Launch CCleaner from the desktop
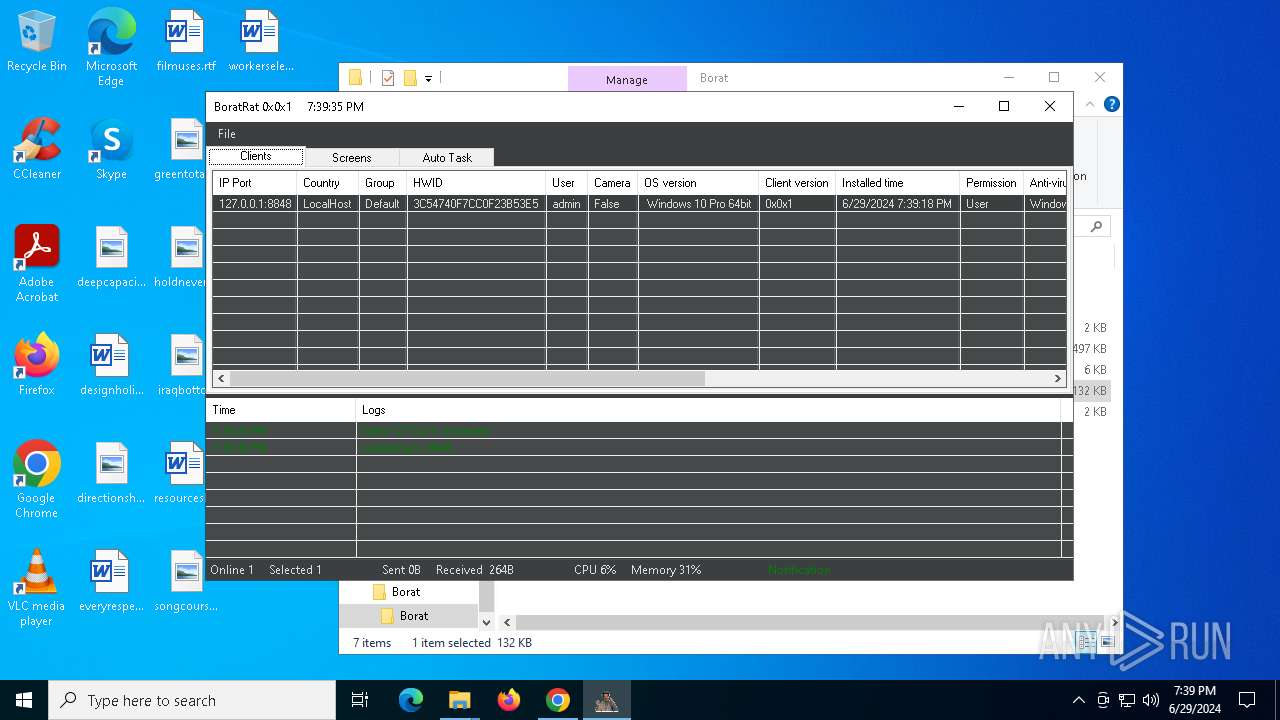This screenshot has height=720, width=1280. click(x=37, y=149)
